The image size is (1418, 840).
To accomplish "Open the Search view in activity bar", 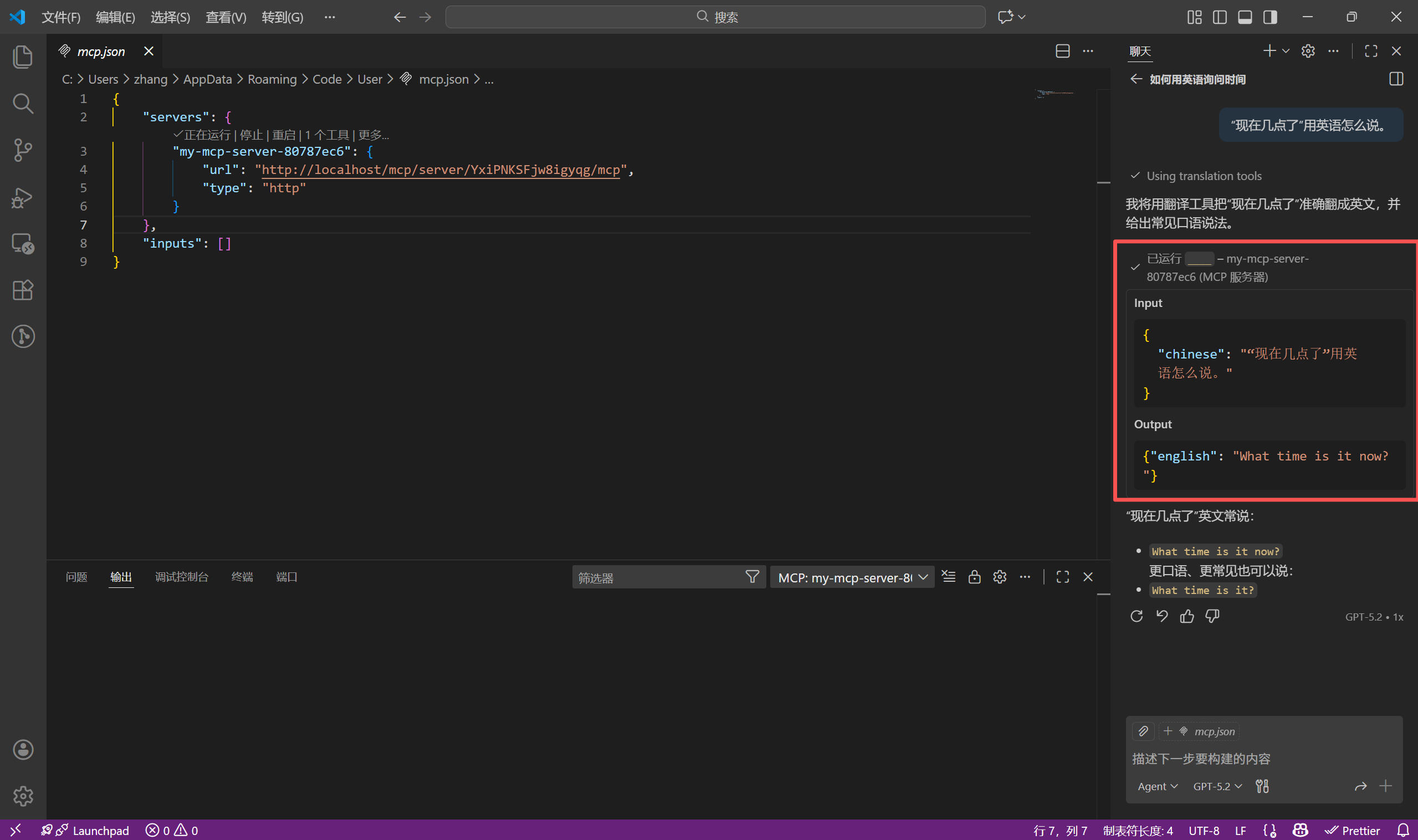I will pyautogui.click(x=23, y=104).
